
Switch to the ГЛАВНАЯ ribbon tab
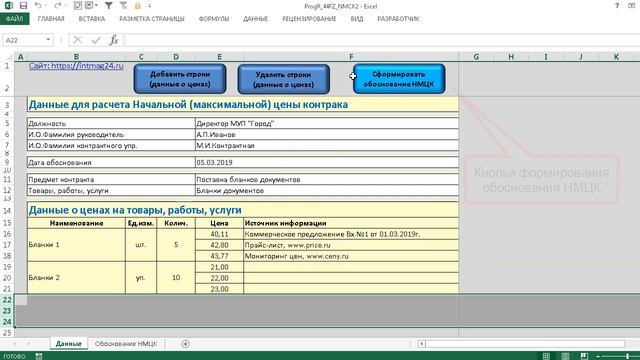click(x=51, y=19)
